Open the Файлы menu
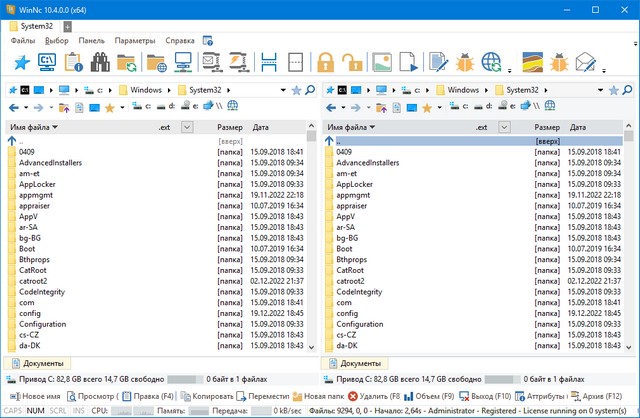The width and height of the screenshot is (640, 418). tap(22, 41)
